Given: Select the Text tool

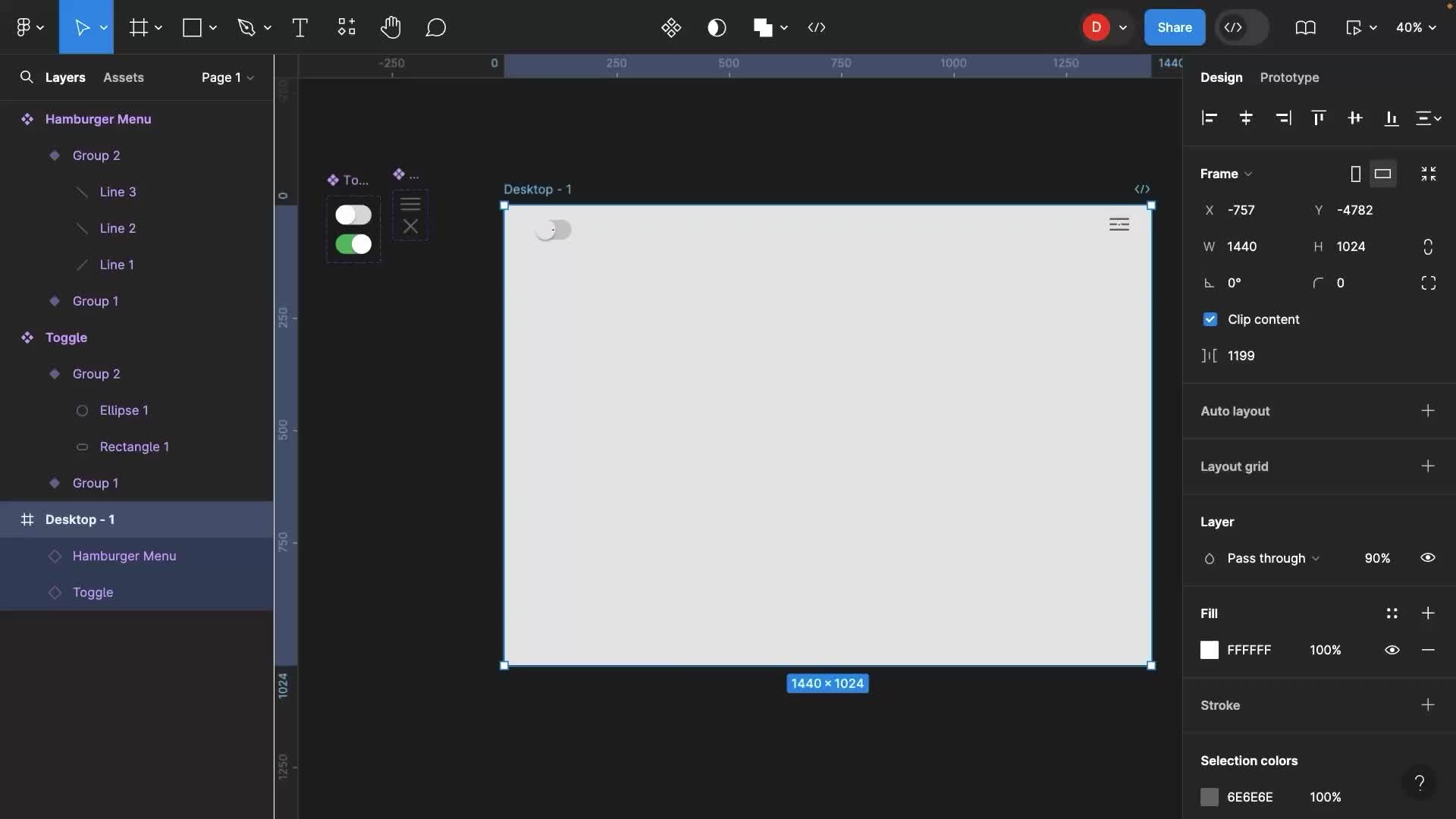Looking at the screenshot, I should coord(300,27).
